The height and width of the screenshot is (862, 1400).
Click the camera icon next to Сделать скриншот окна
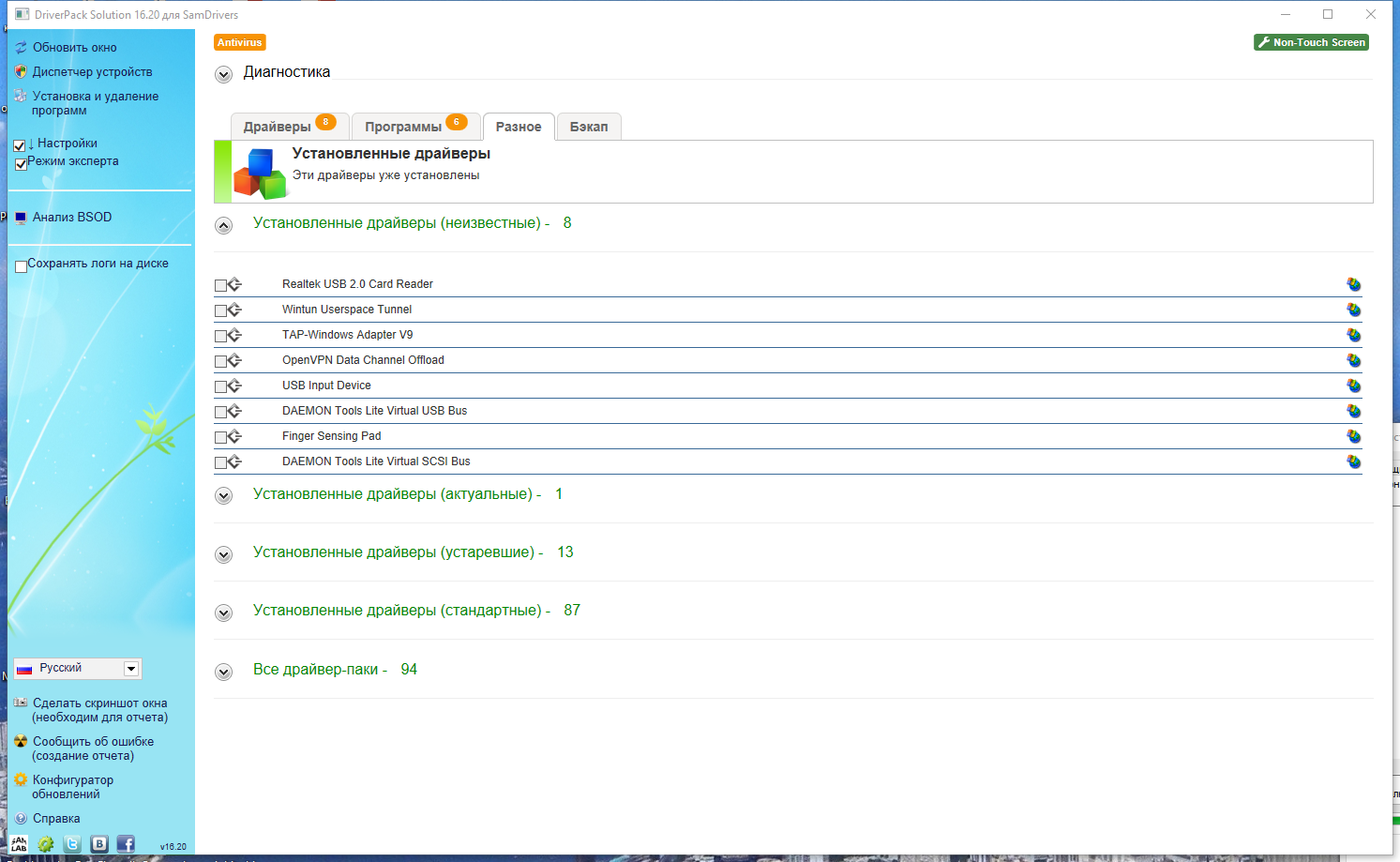pos(21,703)
